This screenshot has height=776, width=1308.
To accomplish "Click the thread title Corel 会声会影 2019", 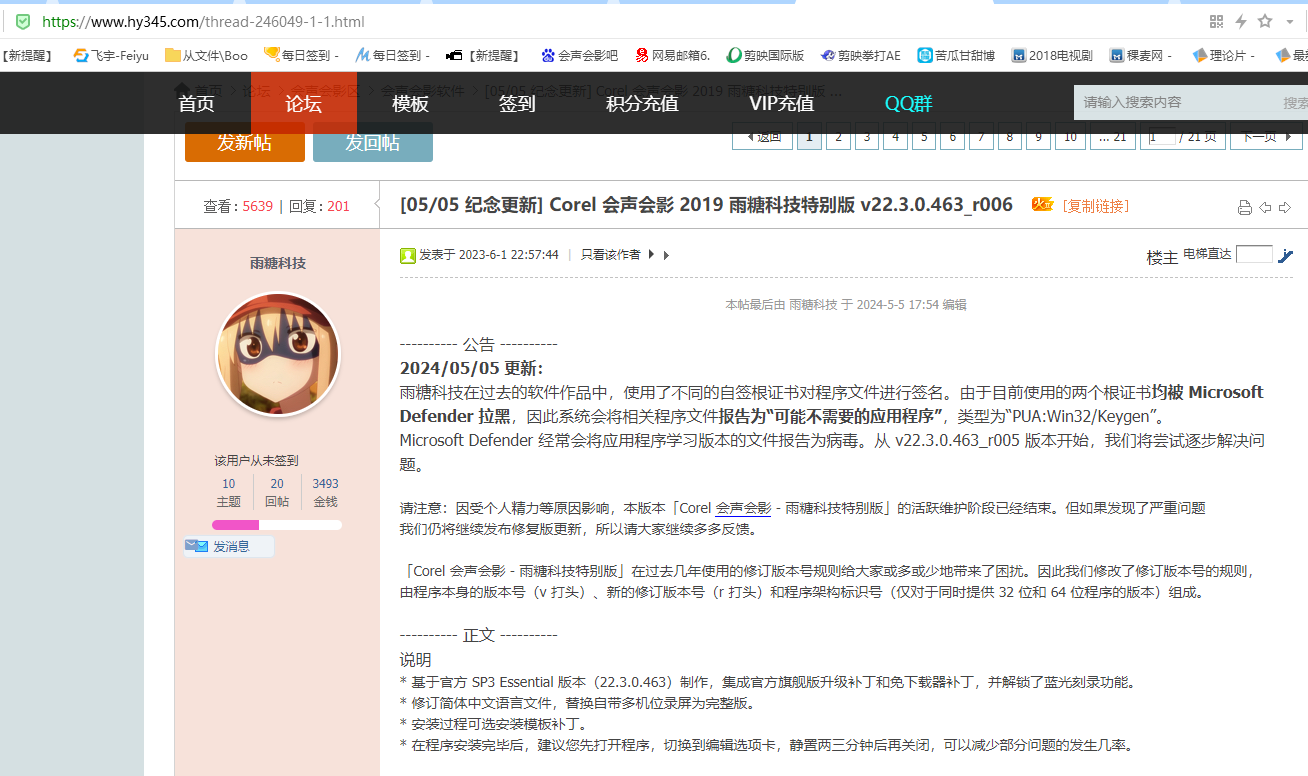I will [x=706, y=205].
